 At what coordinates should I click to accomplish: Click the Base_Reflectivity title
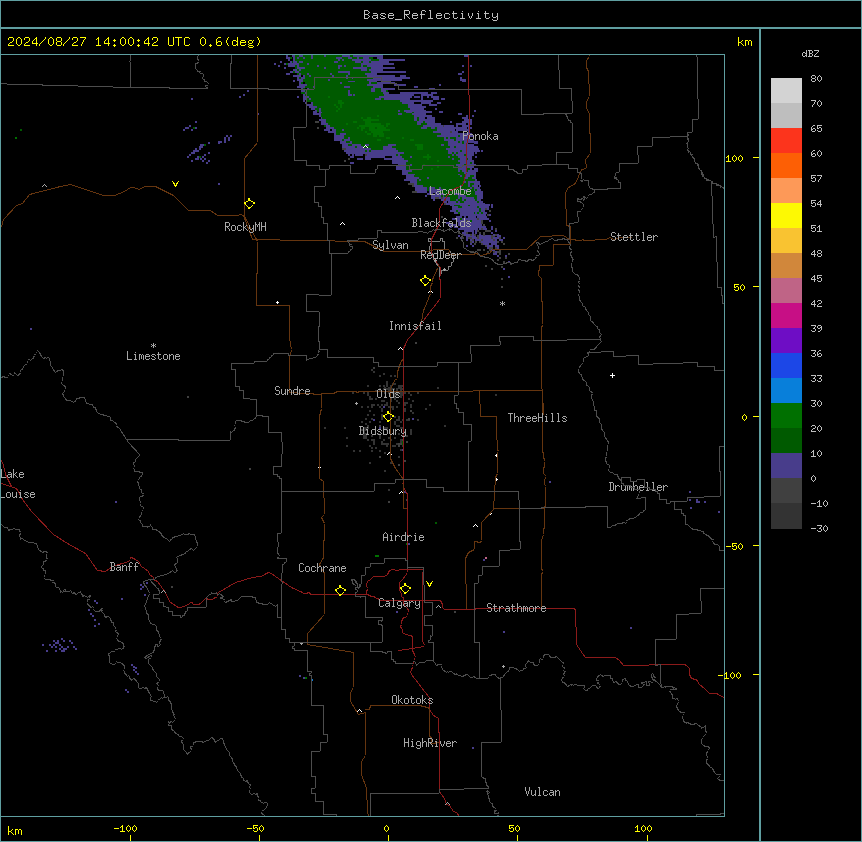(x=431, y=15)
